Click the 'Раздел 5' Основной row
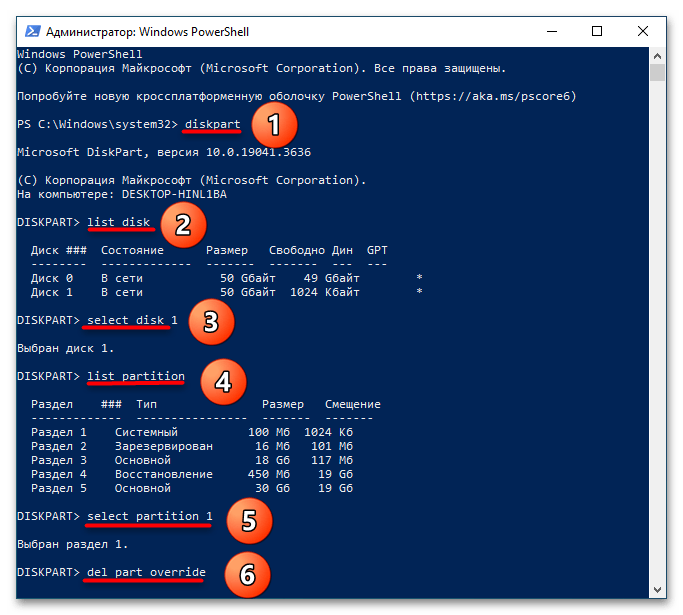 [x=192, y=488]
